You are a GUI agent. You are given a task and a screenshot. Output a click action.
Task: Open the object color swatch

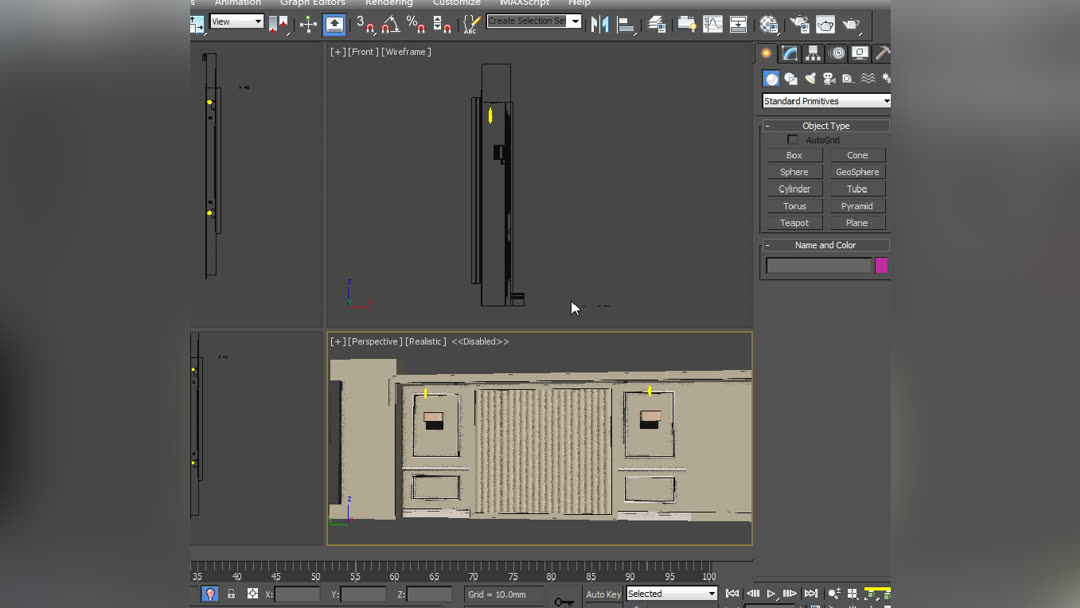click(881, 265)
